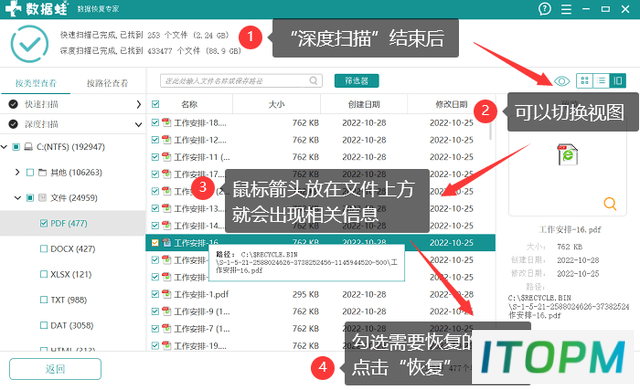Image resolution: width=640 pixels, height=390 pixels.
Task: Check the TXT (988) checkbox
Action: click(44, 300)
